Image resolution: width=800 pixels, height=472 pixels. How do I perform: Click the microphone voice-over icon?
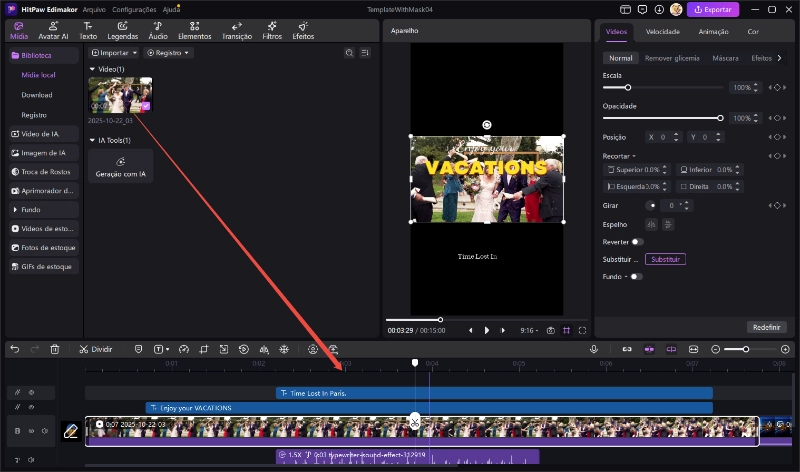(x=594, y=349)
